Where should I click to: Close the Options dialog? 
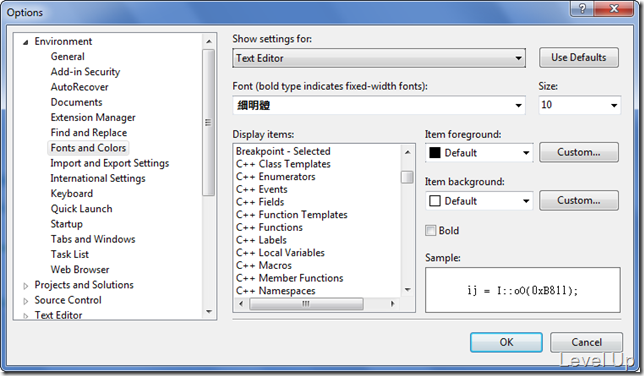click(614, 8)
